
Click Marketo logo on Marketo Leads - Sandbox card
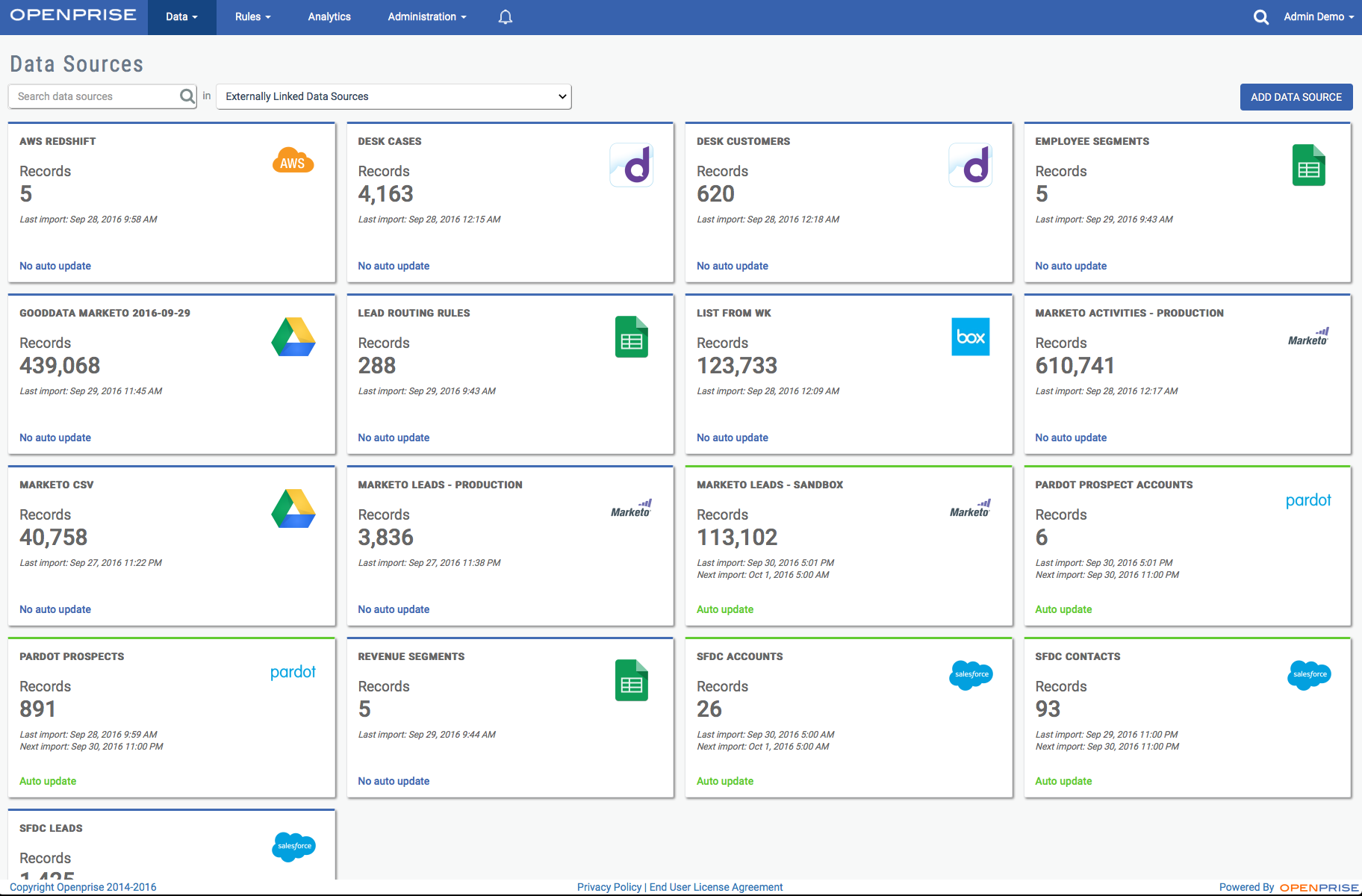(970, 508)
